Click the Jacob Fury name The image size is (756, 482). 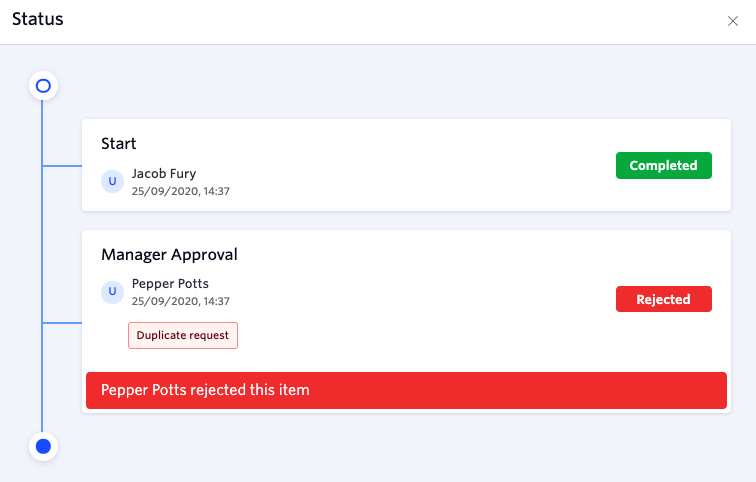(164, 174)
